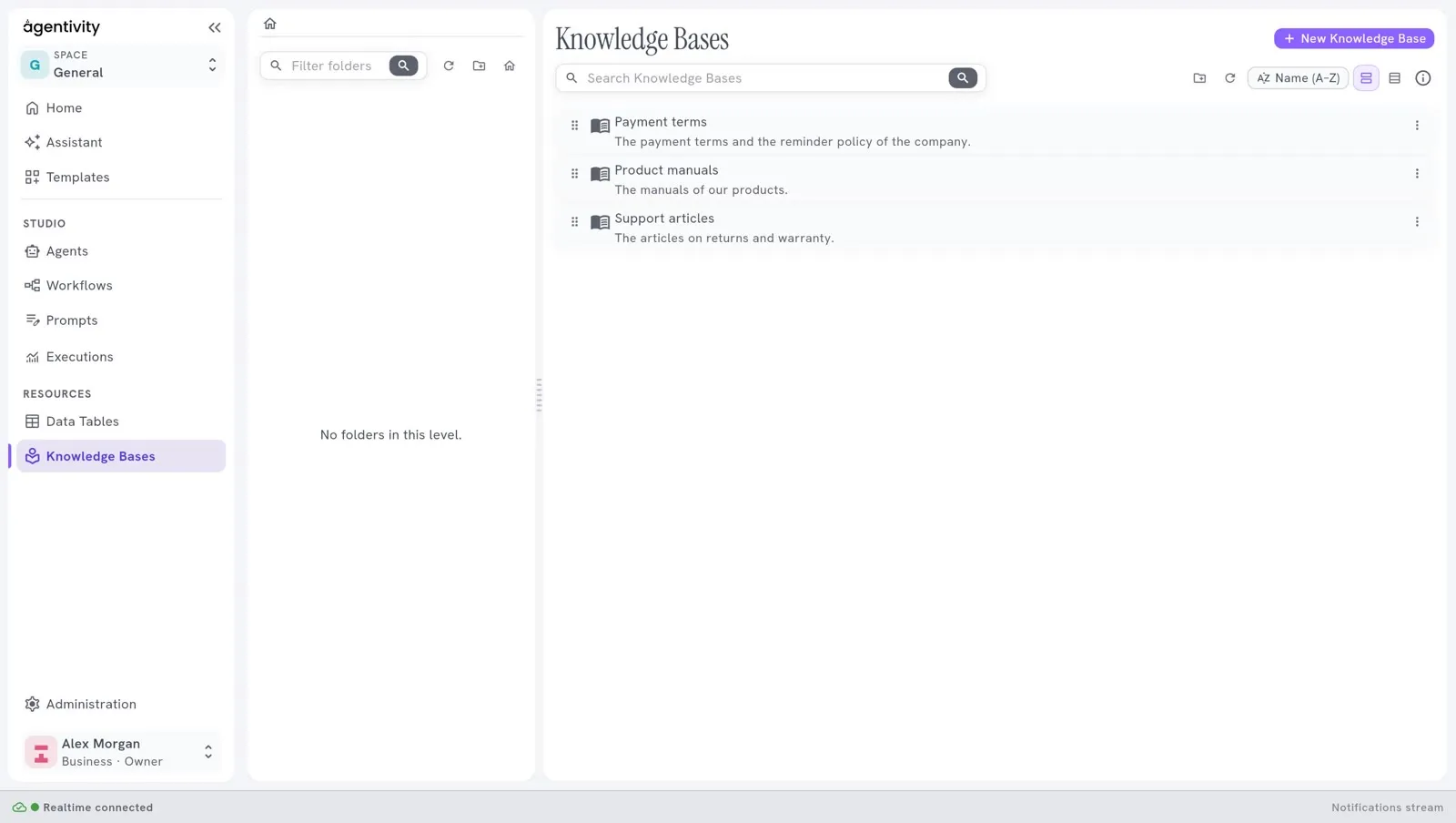
Task: Click book icon of Payment terms
Action: point(600,126)
